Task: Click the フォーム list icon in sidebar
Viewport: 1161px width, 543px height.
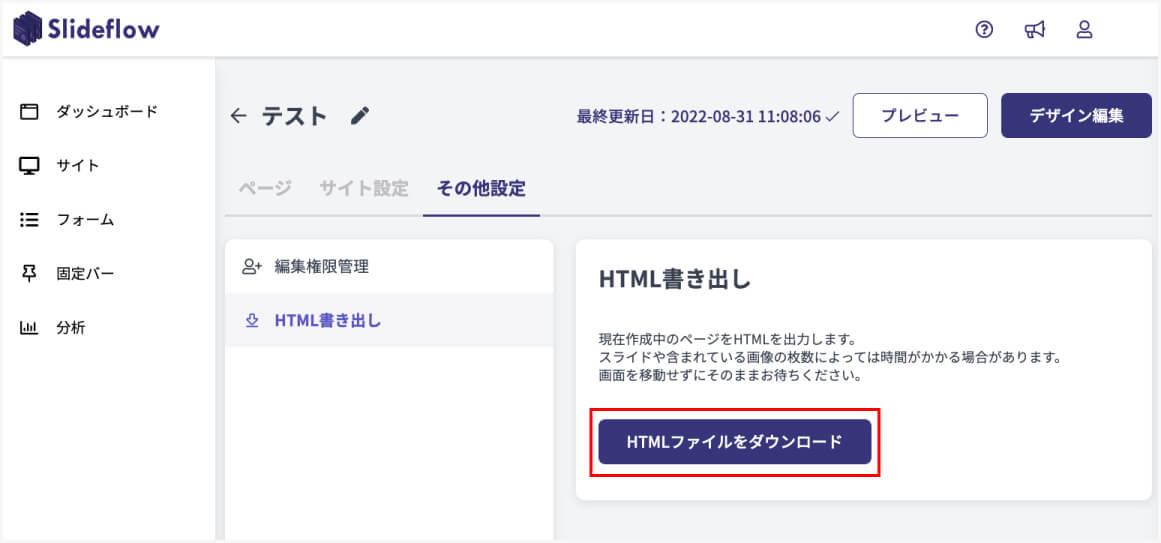Action: click(x=29, y=220)
